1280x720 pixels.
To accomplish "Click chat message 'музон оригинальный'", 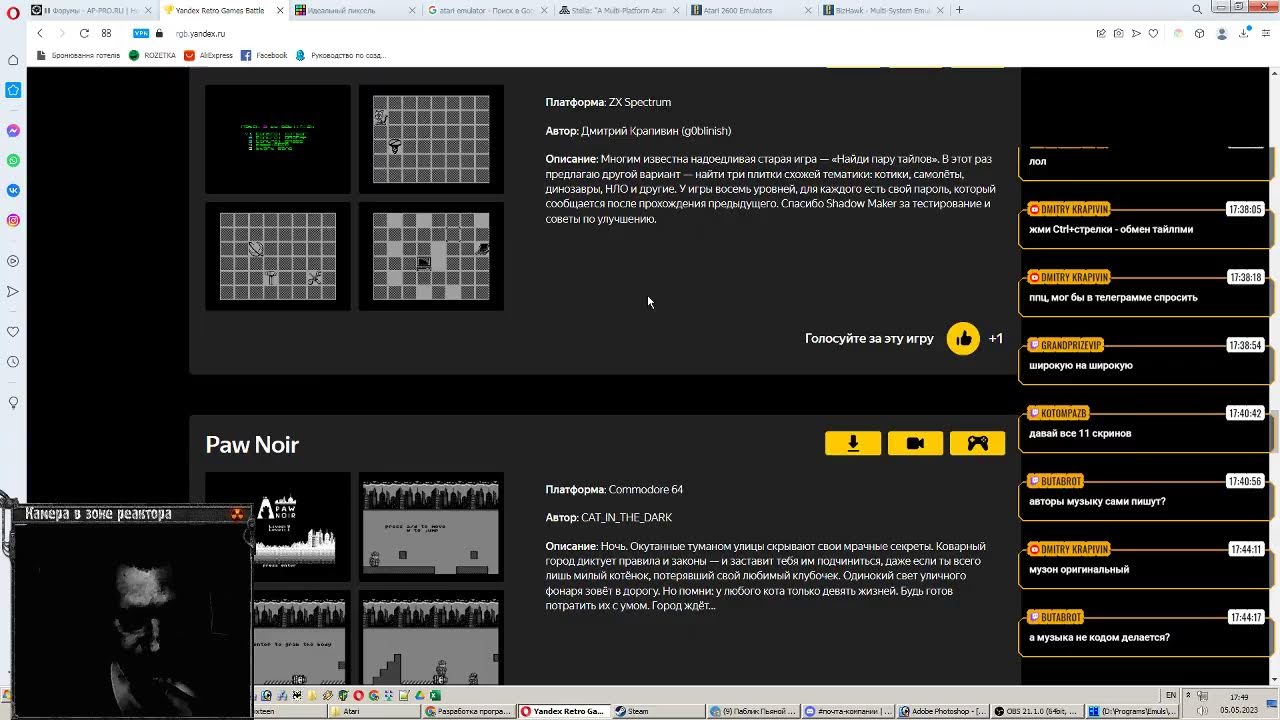I will click(1079, 569).
